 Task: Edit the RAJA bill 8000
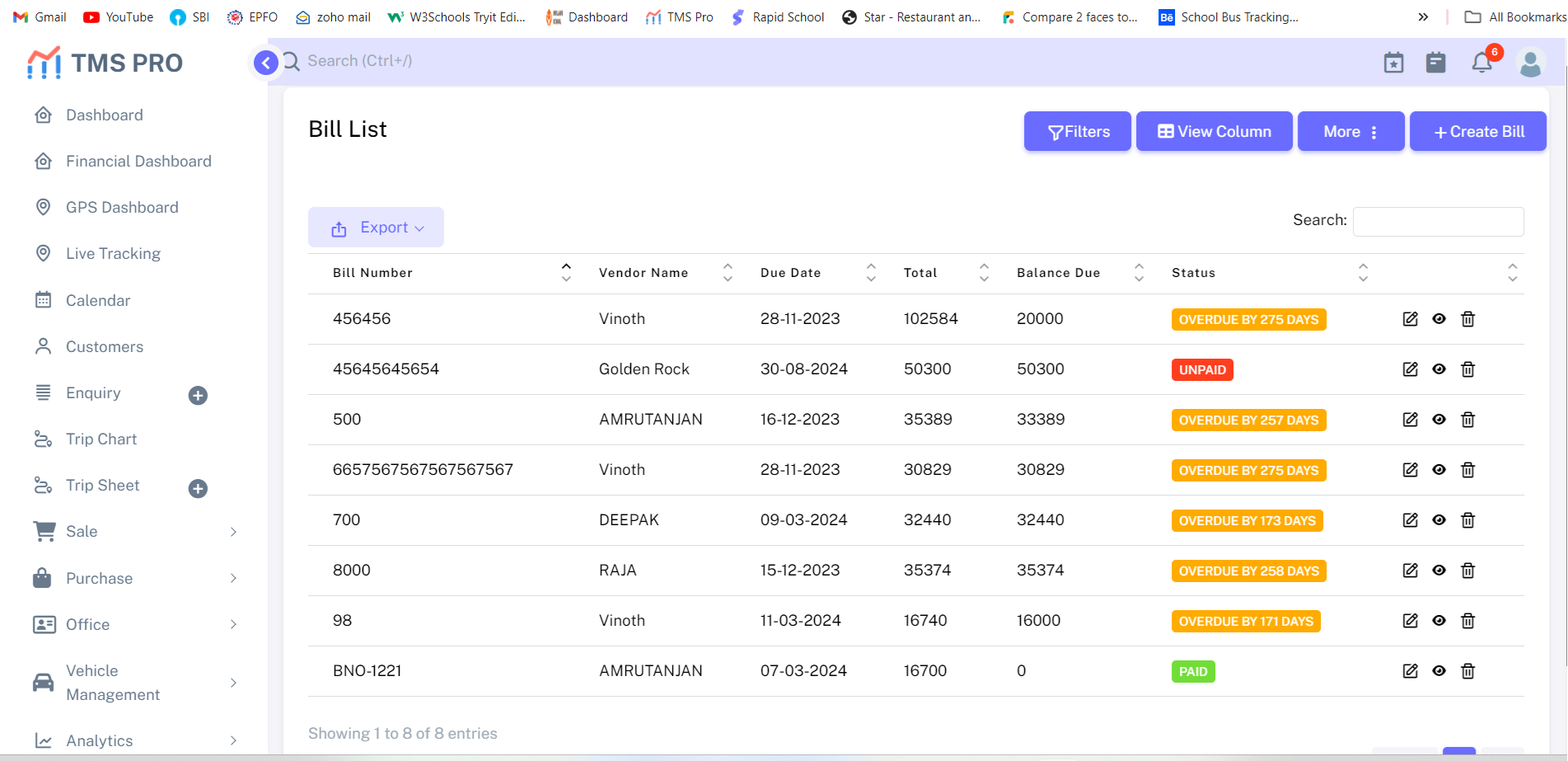[1411, 571]
